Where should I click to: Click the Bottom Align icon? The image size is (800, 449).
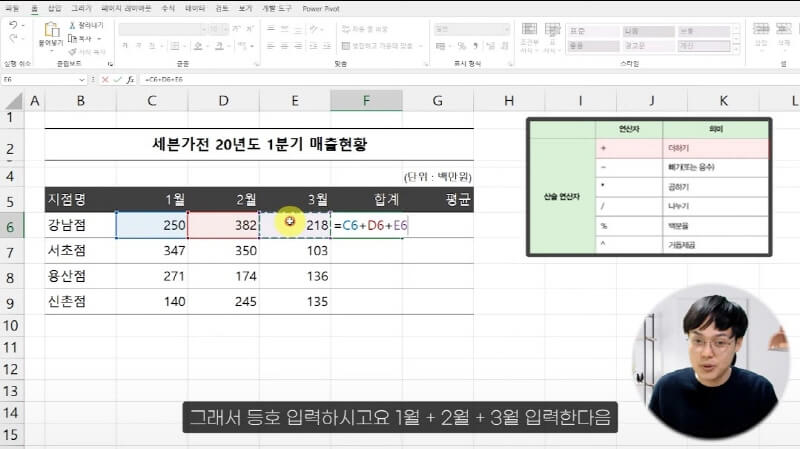coord(298,29)
